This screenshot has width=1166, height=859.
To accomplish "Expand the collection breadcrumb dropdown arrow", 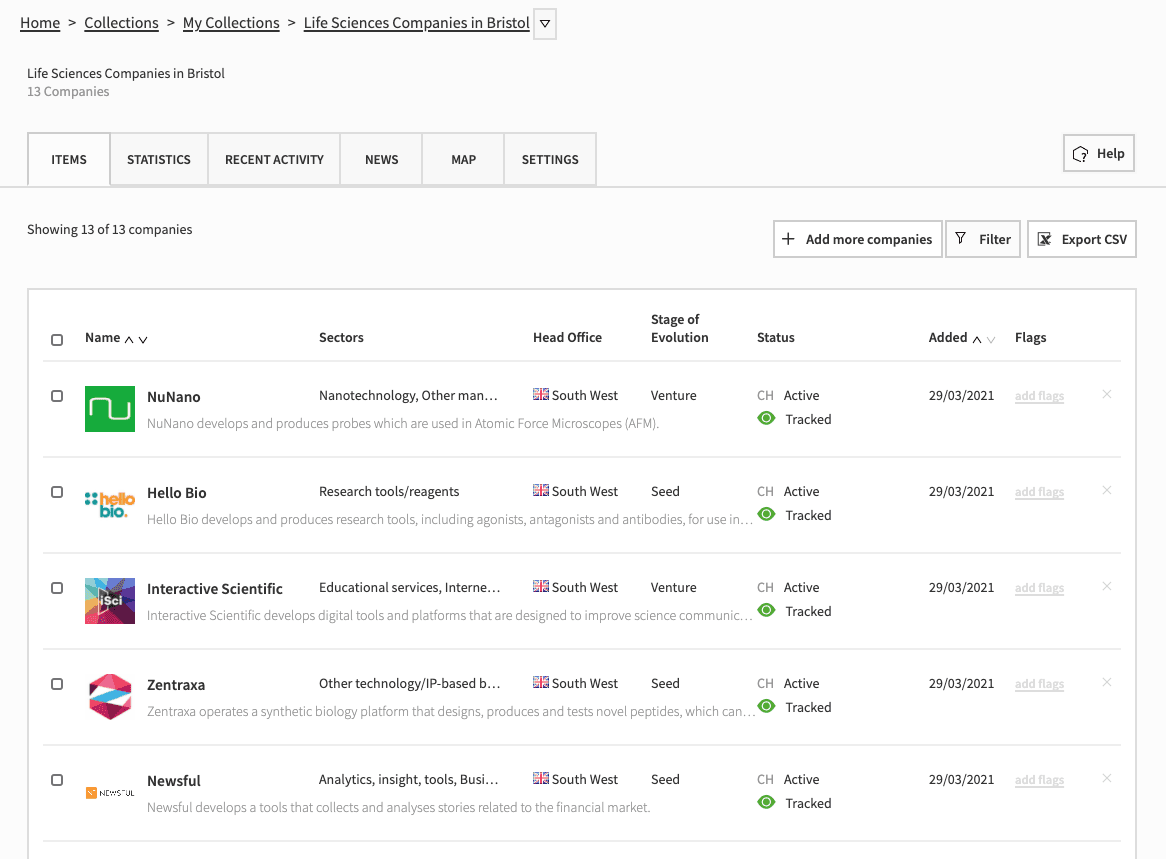I will coord(545,24).
